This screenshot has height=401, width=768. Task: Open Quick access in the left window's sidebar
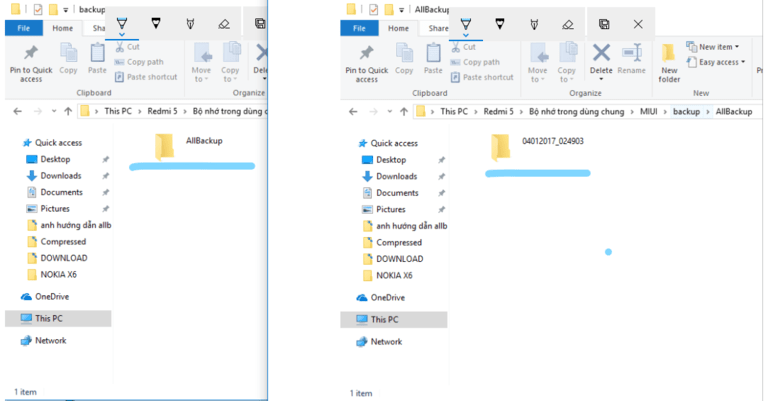[53, 143]
